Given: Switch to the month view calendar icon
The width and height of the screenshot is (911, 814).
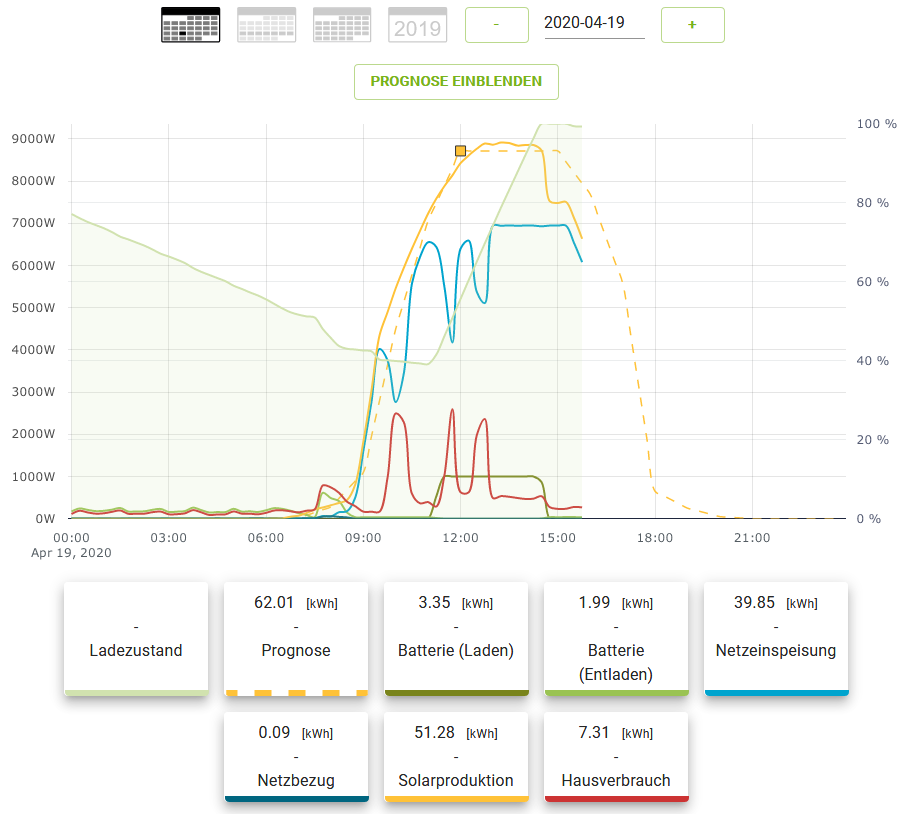Looking at the screenshot, I should (x=342, y=25).
